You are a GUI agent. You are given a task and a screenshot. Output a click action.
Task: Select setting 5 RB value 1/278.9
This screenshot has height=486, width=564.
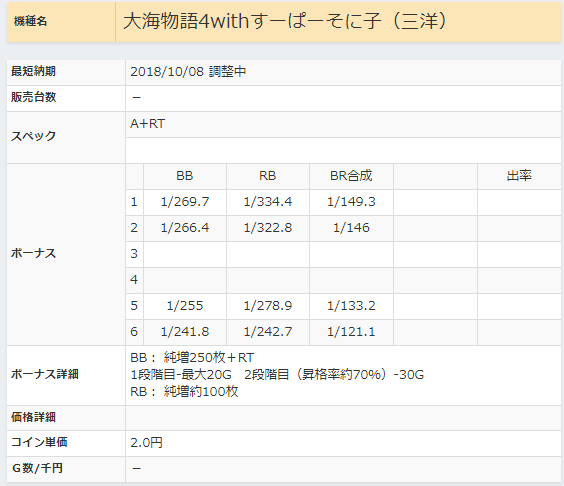pyautogui.click(x=268, y=306)
